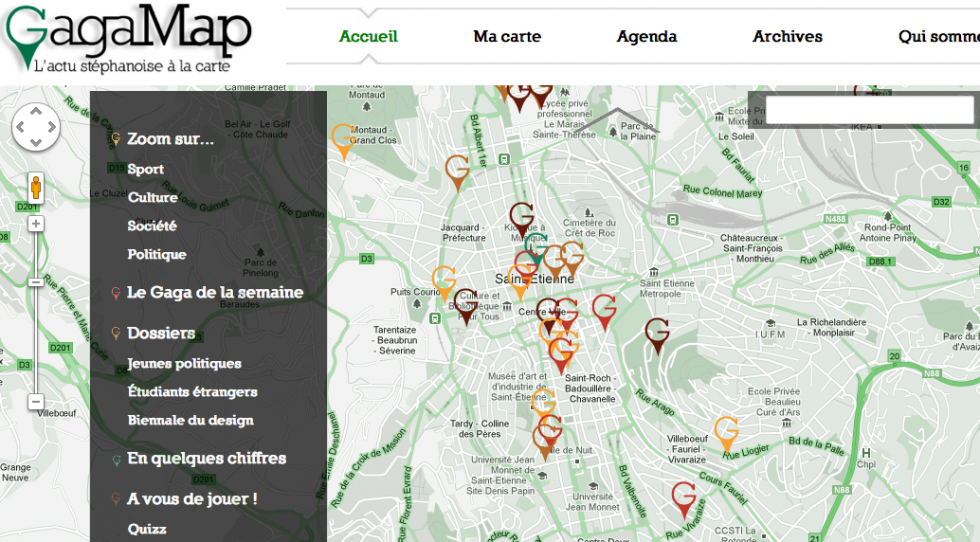Click the Université Jean Monnet campus icon
This screenshot has width=980, height=542.
tap(592, 486)
